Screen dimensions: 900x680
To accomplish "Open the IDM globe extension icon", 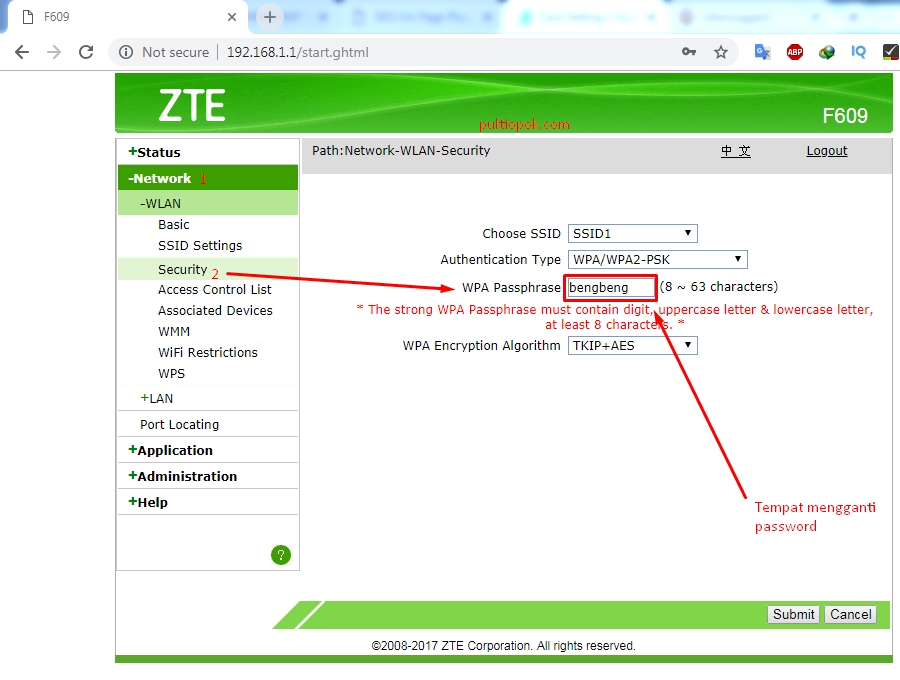I will pyautogui.click(x=827, y=52).
